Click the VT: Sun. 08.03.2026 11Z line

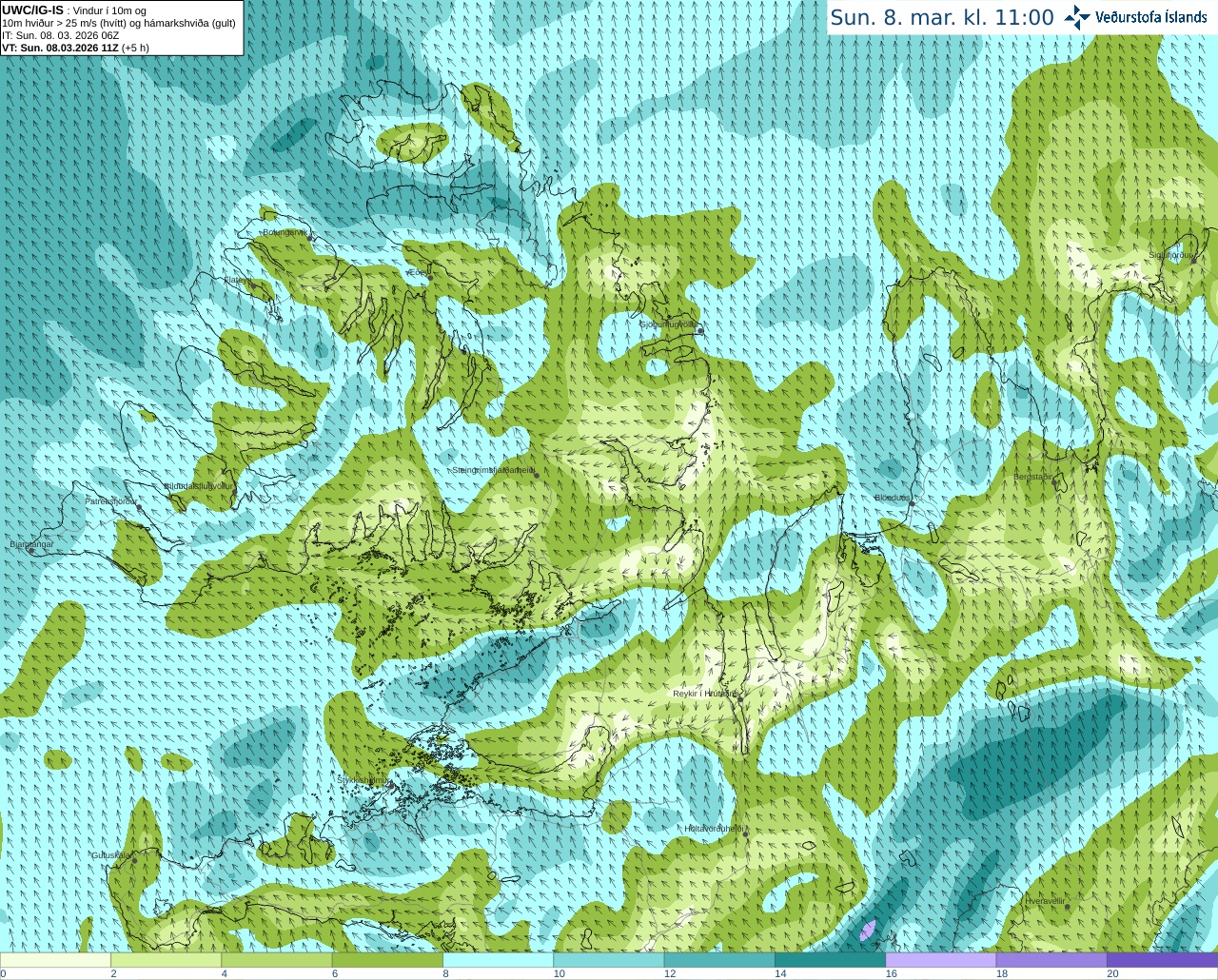coord(75,48)
